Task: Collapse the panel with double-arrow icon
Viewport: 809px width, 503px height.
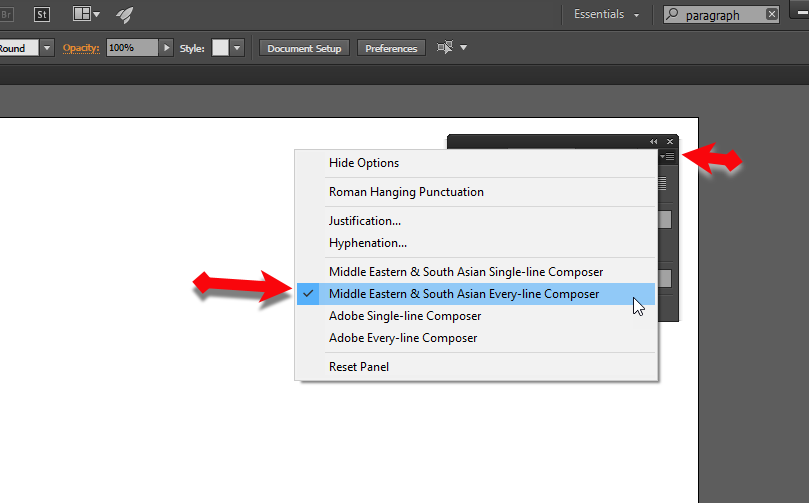Action: pos(654,141)
